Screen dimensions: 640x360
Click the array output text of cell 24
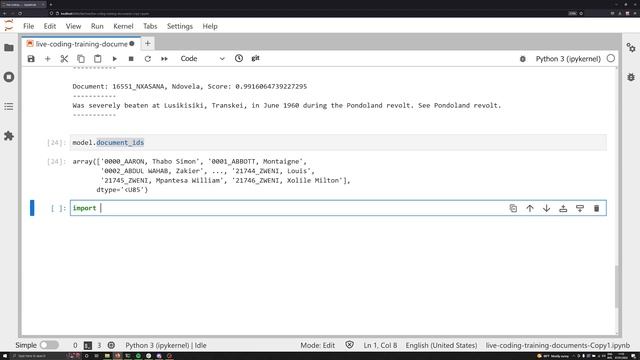point(211,176)
